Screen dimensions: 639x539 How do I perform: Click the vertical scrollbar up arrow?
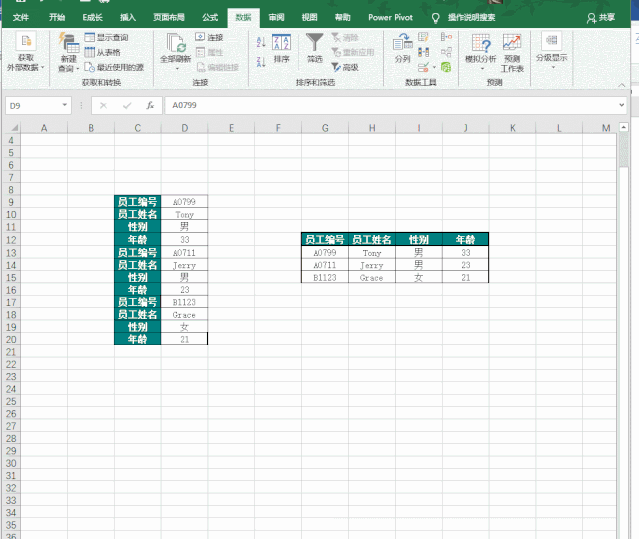pyautogui.click(x=624, y=127)
